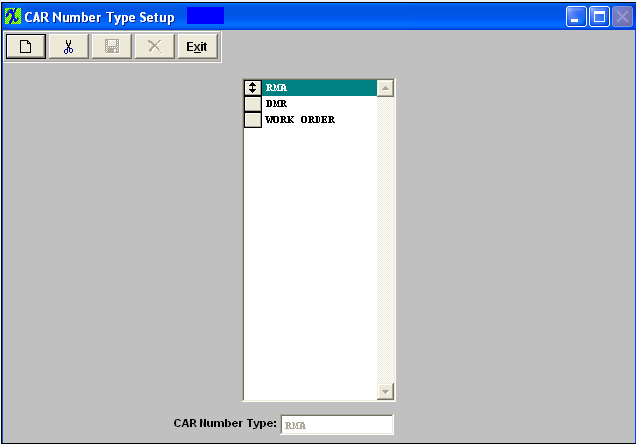Select the RMA row in list

319,88
